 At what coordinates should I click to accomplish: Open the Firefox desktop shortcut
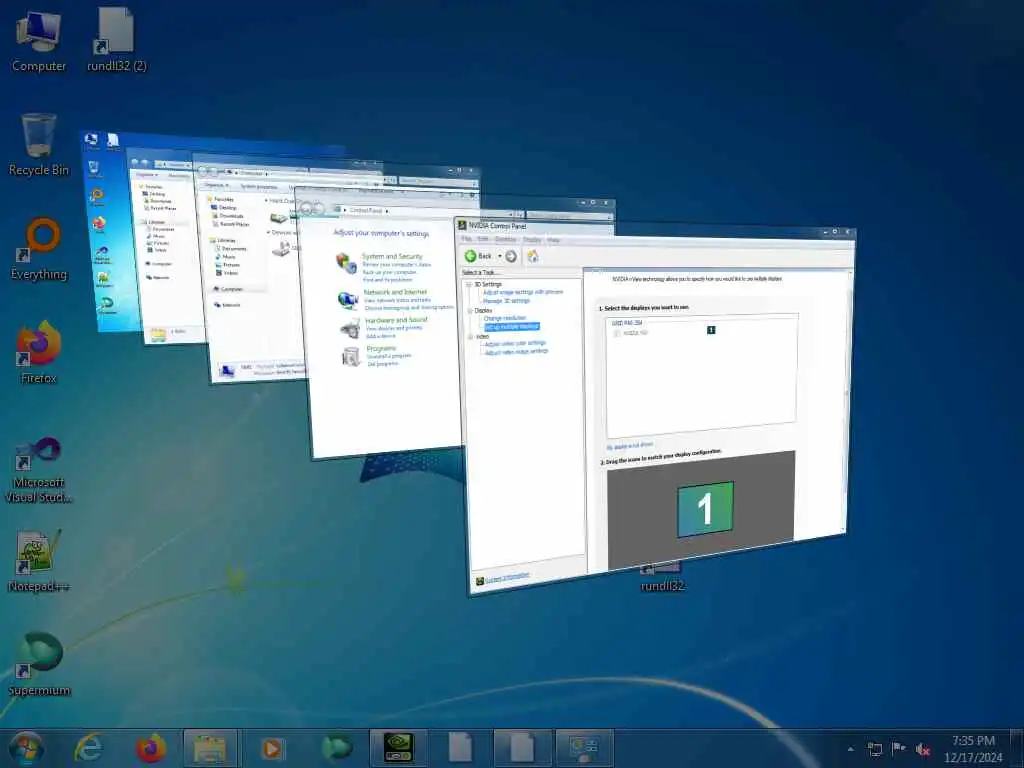point(39,353)
